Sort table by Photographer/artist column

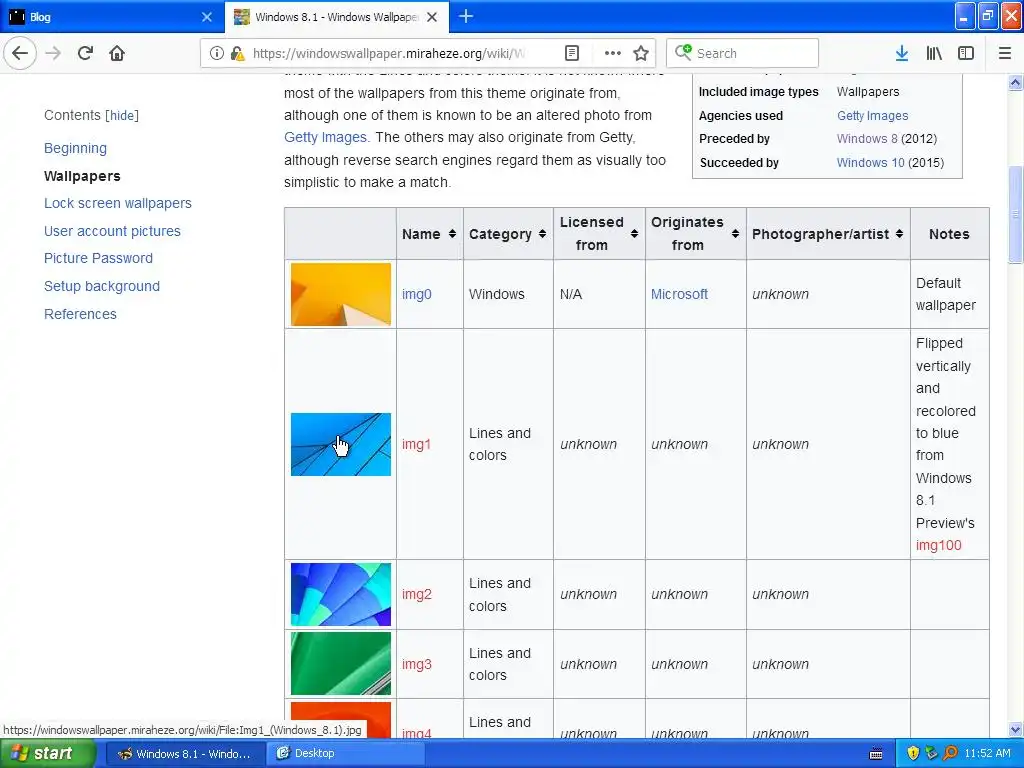pyautogui.click(x=827, y=234)
